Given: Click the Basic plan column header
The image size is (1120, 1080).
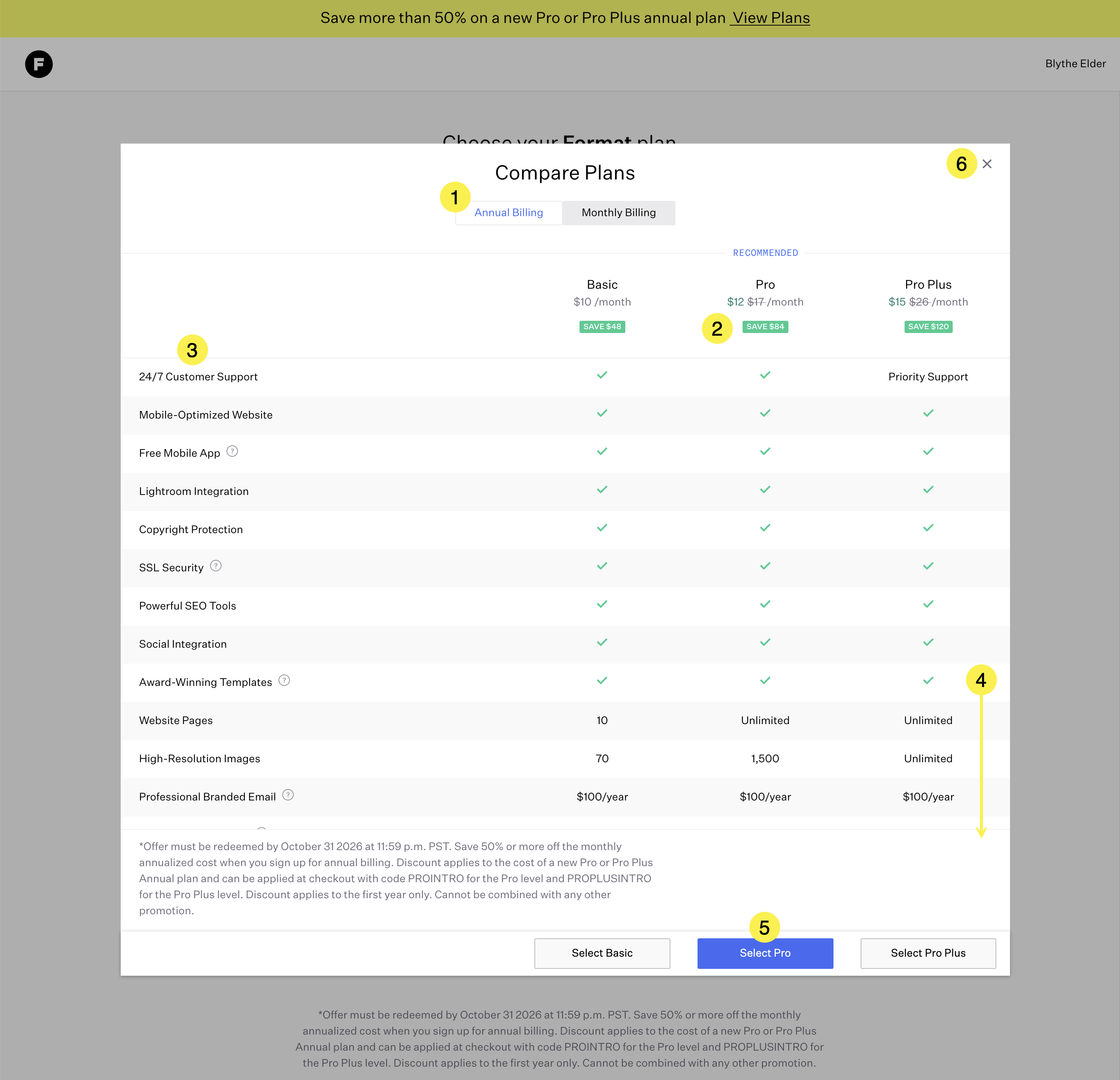Looking at the screenshot, I should (602, 285).
